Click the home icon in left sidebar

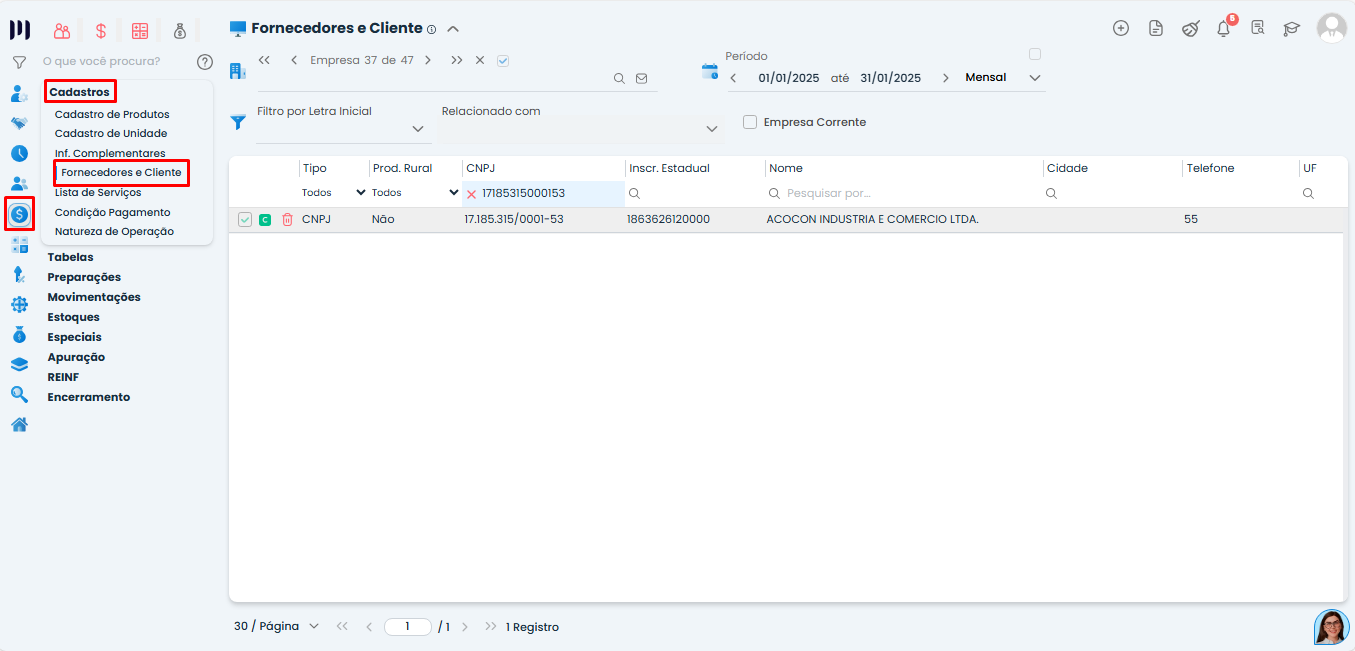[x=19, y=424]
